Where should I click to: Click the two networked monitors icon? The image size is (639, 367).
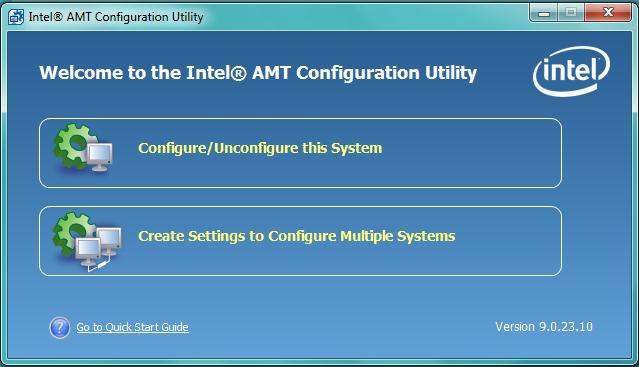coord(99,248)
